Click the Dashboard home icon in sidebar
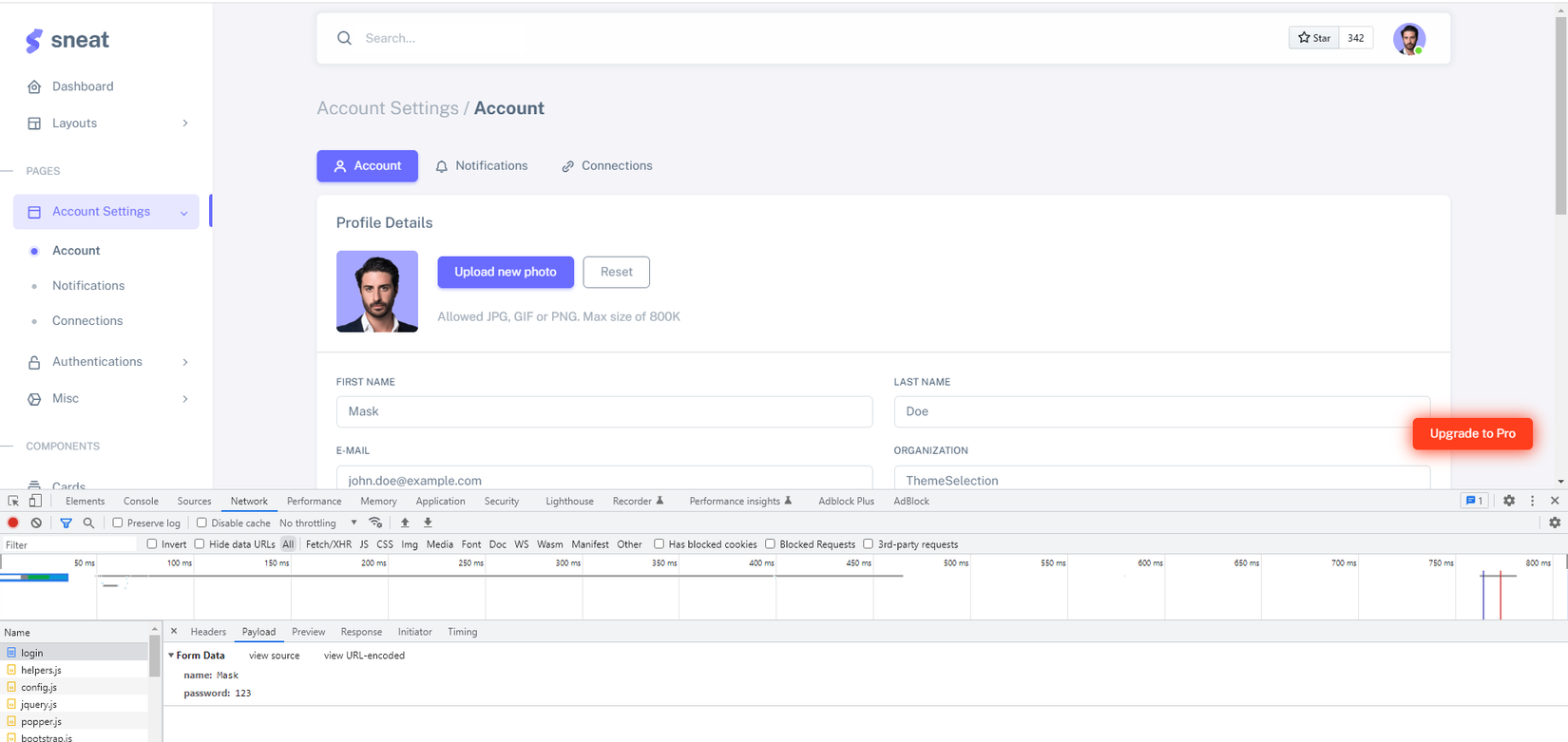This screenshot has height=742, width=1568. [x=34, y=86]
